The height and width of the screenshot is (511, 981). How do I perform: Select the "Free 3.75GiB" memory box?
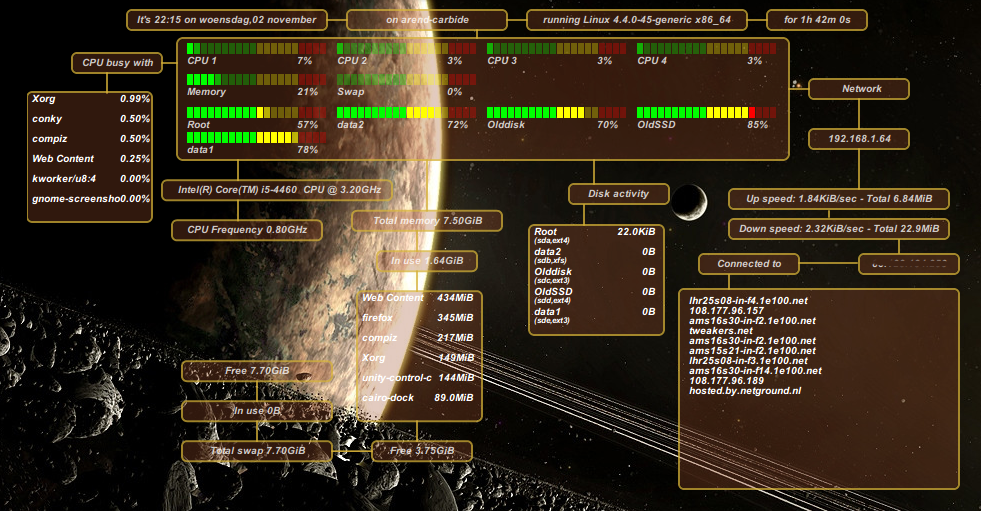click(422, 451)
